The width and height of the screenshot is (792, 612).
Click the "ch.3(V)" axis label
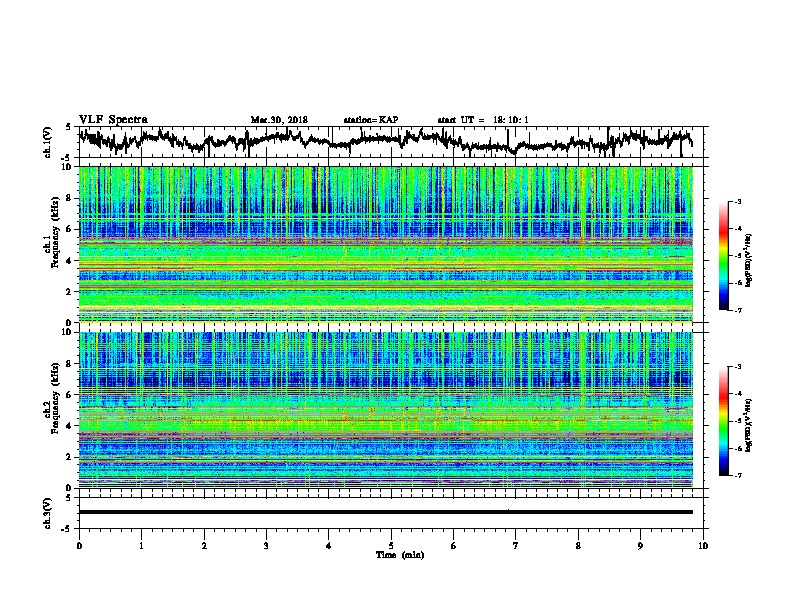point(47,513)
